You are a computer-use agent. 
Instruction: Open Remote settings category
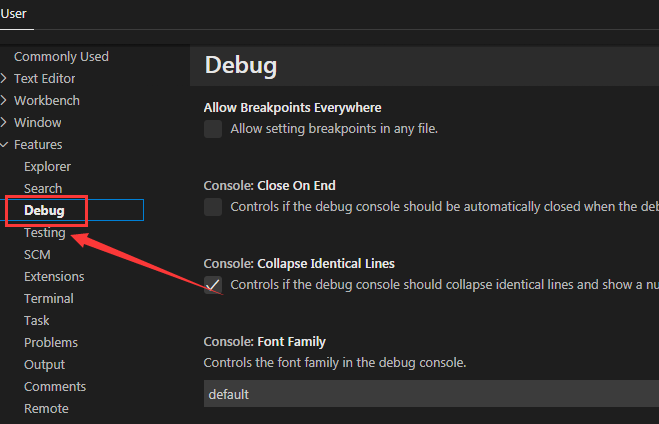click(46, 408)
